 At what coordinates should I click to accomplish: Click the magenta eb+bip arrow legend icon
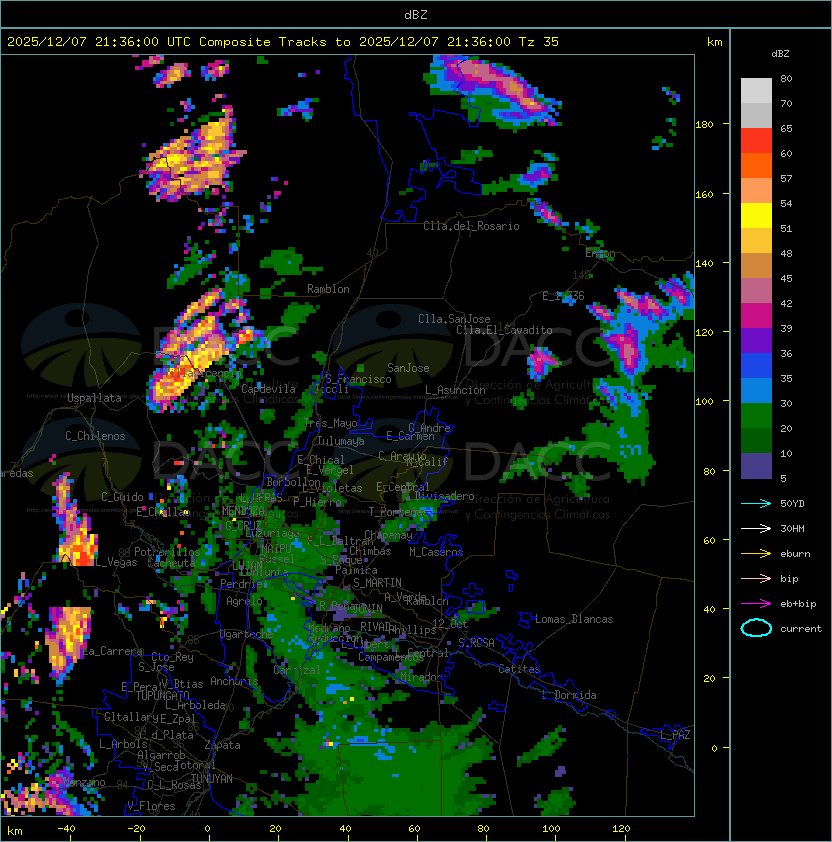click(x=756, y=604)
